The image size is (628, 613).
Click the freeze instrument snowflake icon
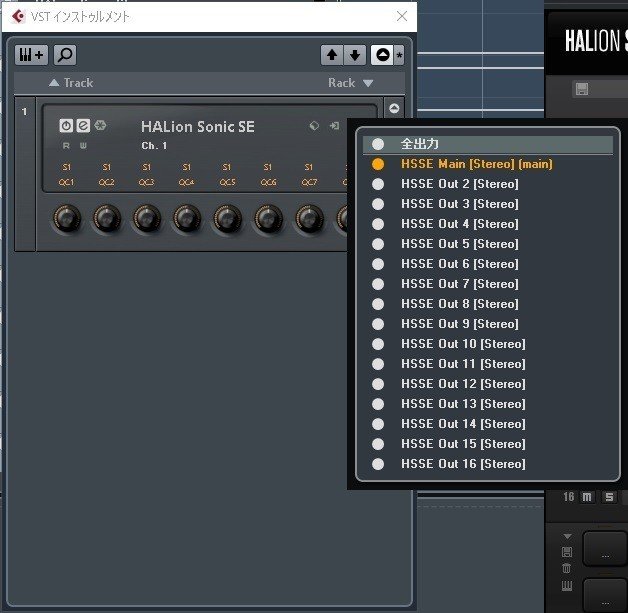coord(100,126)
